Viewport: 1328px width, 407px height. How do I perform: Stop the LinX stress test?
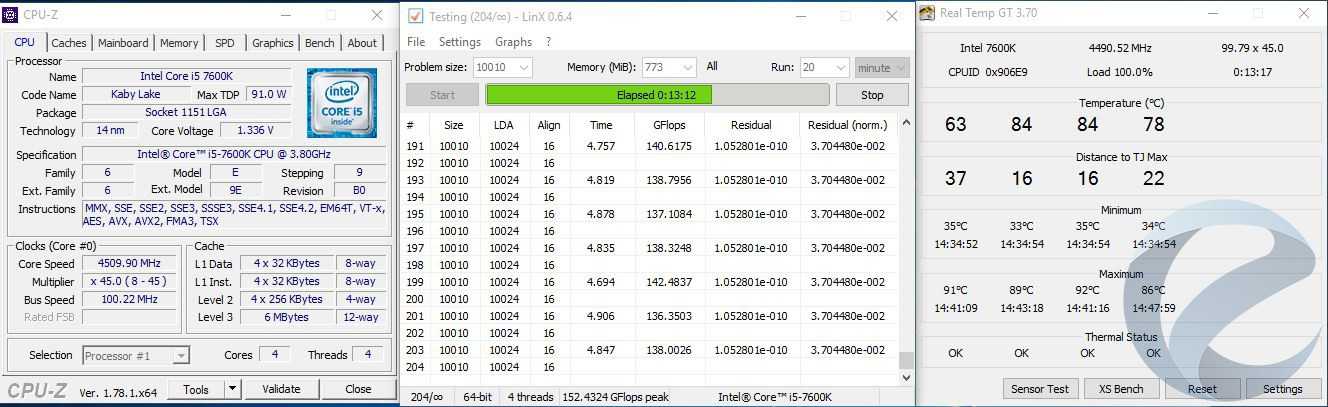pos(872,95)
